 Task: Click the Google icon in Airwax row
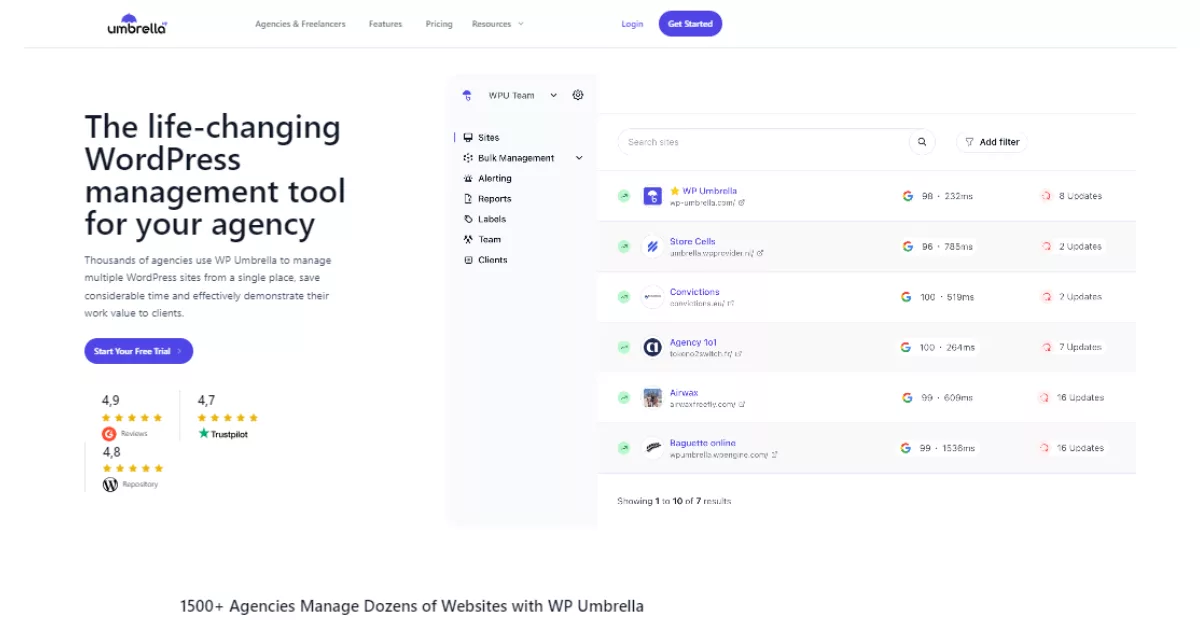click(907, 397)
